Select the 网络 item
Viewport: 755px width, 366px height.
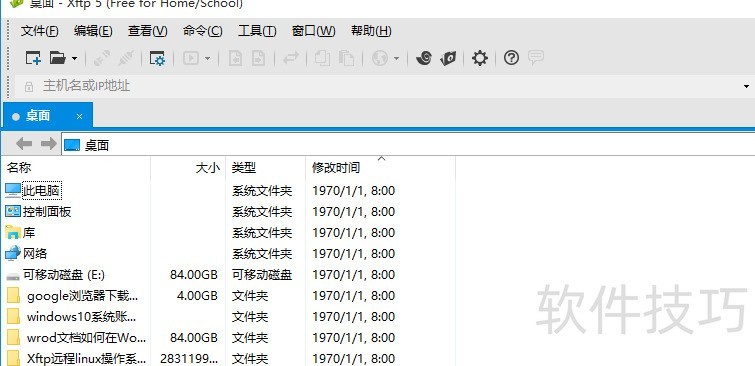35,254
